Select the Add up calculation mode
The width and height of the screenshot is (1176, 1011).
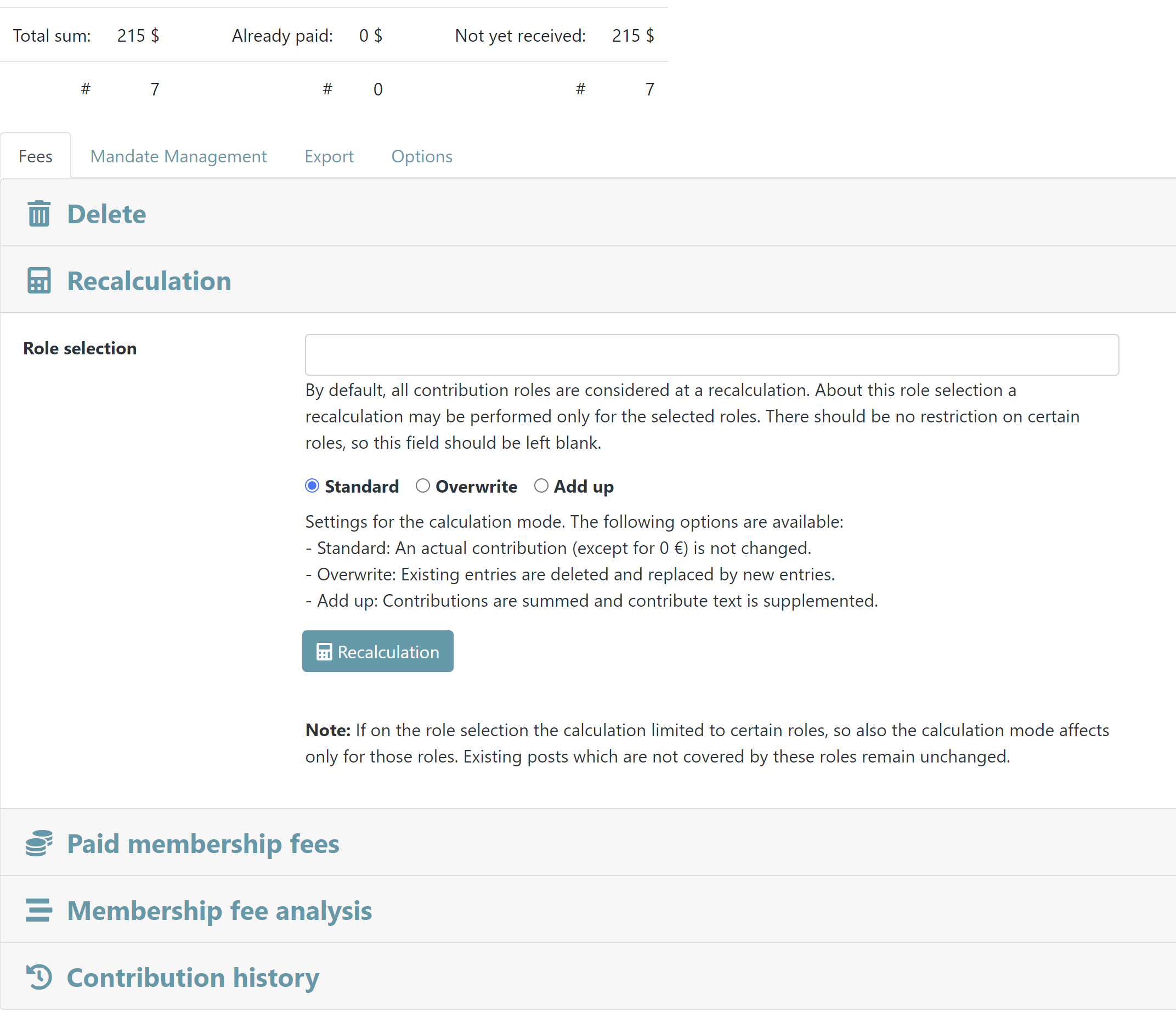click(x=541, y=486)
